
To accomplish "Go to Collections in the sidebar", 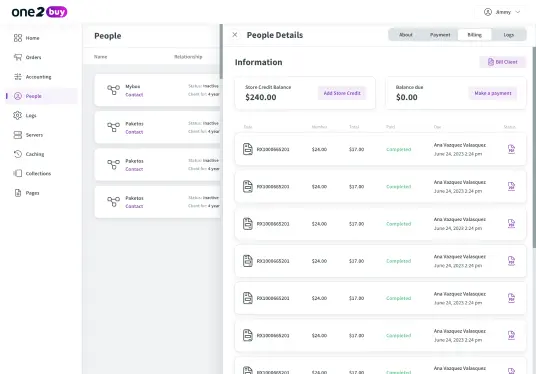I will (x=32, y=173).
